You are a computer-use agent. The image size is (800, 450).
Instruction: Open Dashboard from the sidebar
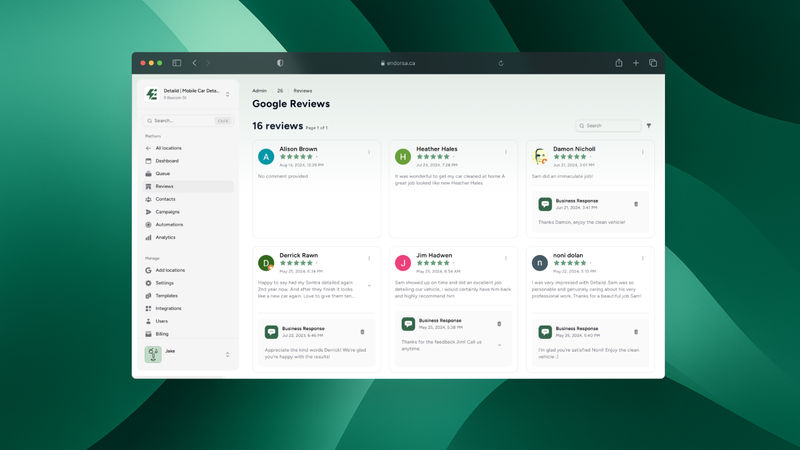click(x=188, y=161)
